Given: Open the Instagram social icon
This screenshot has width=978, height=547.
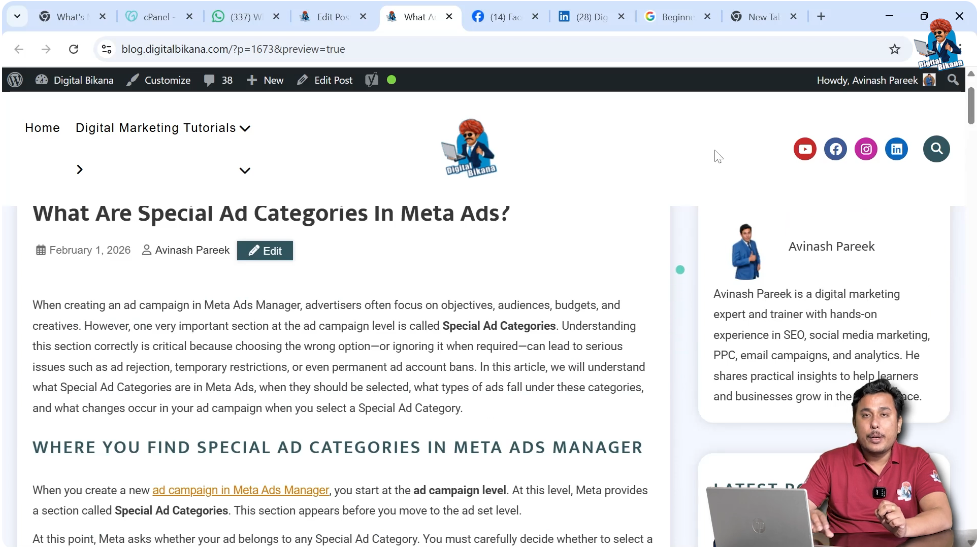Looking at the screenshot, I should click(866, 149).
